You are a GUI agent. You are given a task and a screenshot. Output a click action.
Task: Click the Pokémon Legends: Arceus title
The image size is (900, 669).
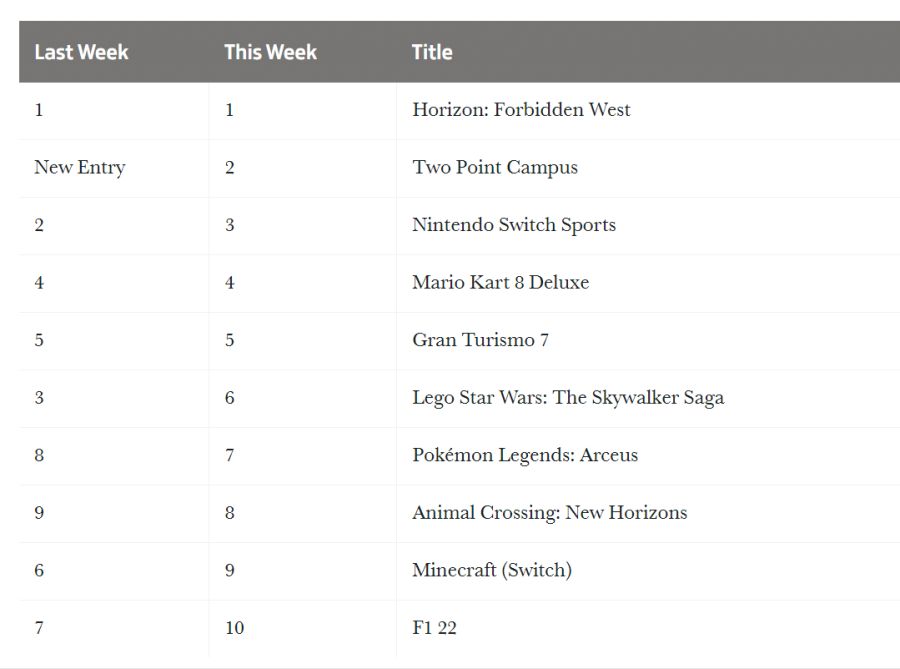click(x=525, y=455)
